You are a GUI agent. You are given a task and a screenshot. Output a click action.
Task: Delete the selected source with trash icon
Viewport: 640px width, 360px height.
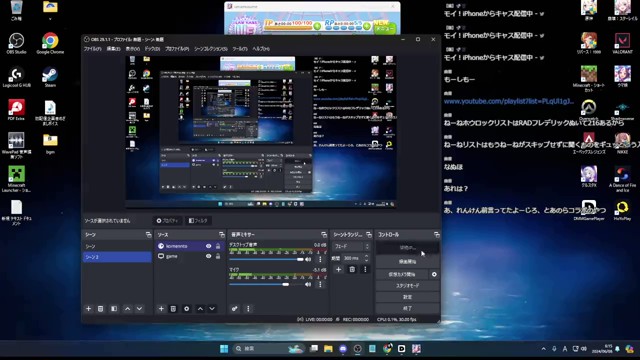[x=173, y=309]
